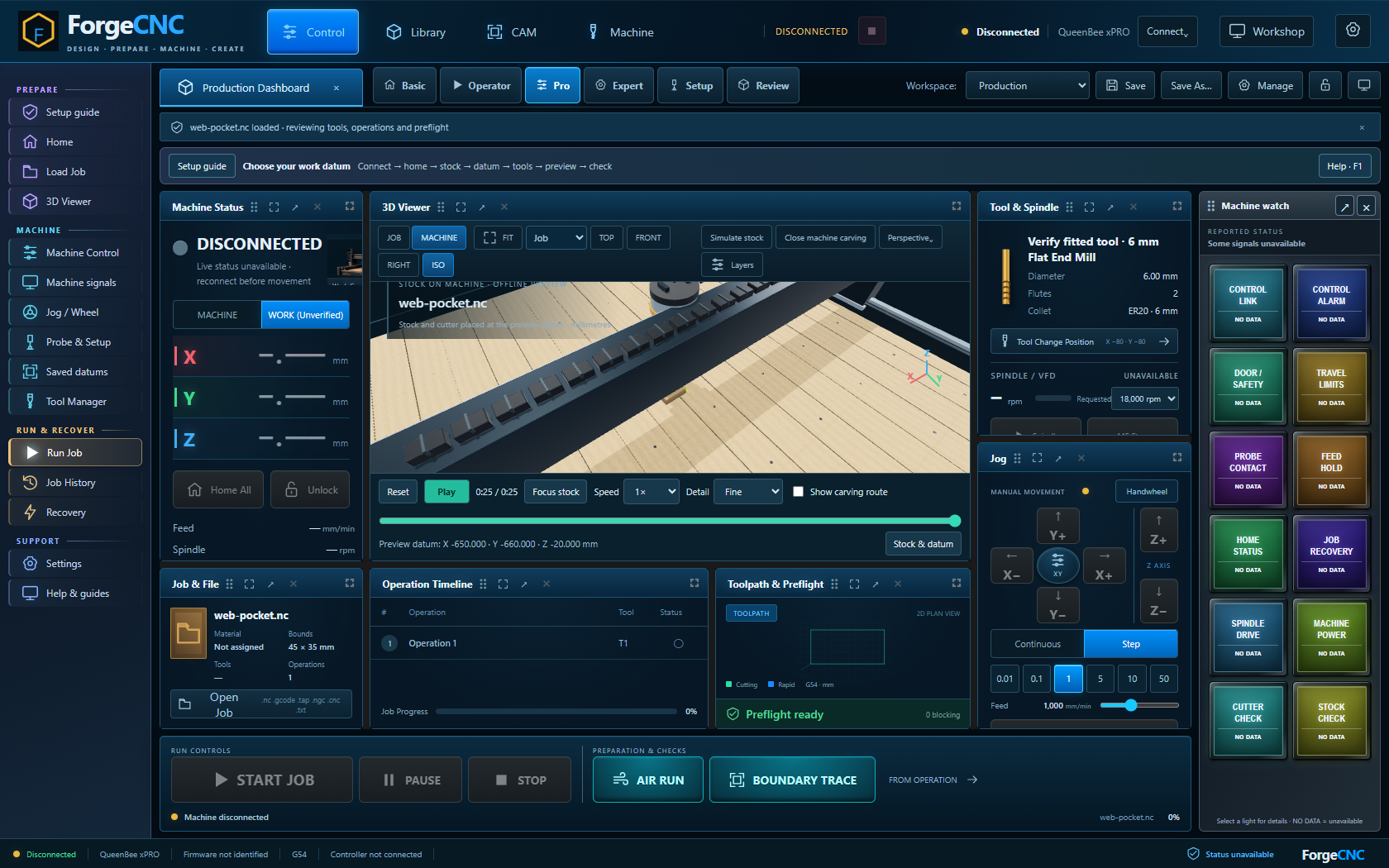Image resolution: width=1389 pixels, height=868 pixels.
Task: Open the Speed 1× dropdown
Action: click(x=652, y=492)
